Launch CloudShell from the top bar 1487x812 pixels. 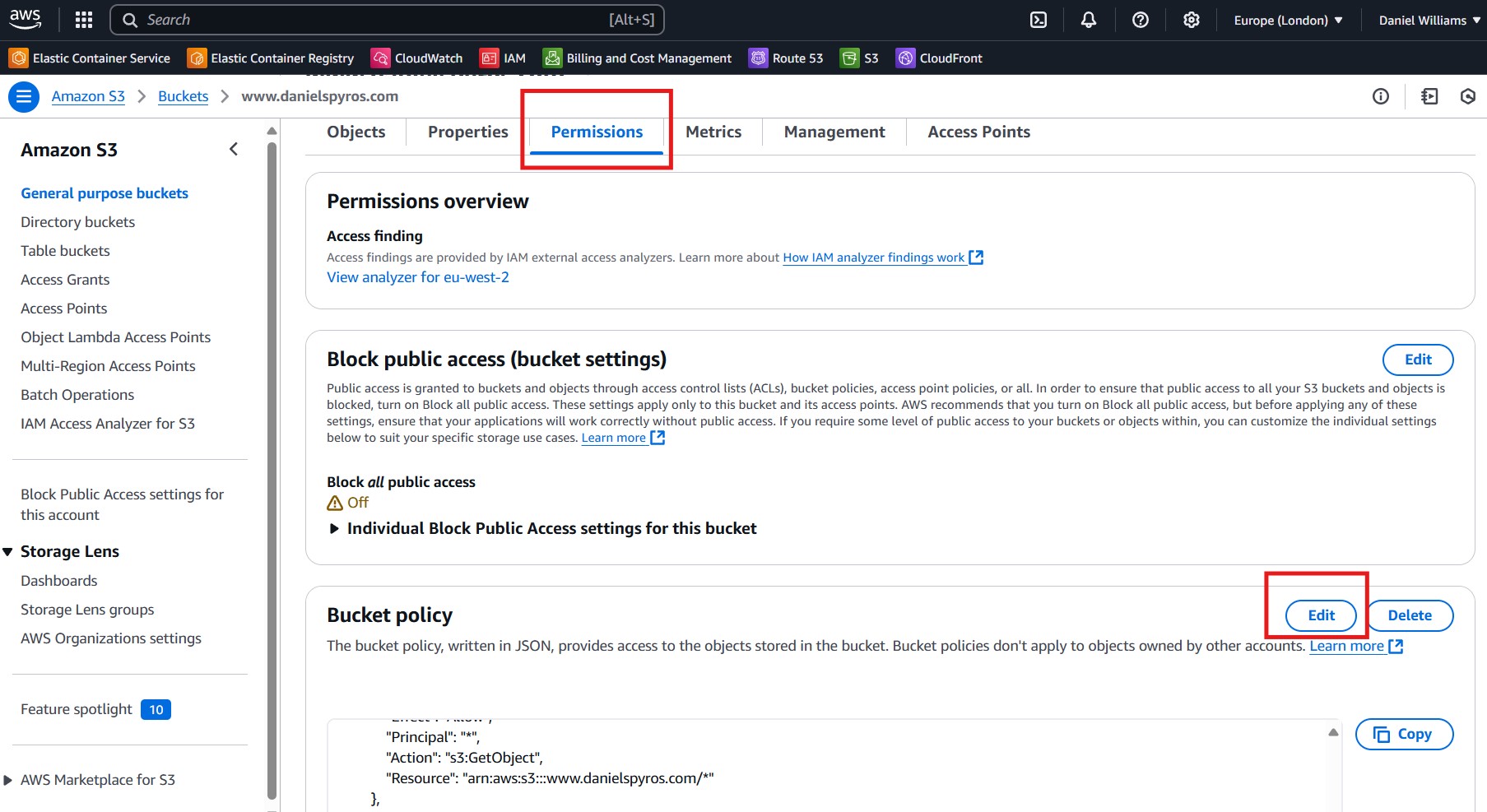click(x=1038, y=19)
